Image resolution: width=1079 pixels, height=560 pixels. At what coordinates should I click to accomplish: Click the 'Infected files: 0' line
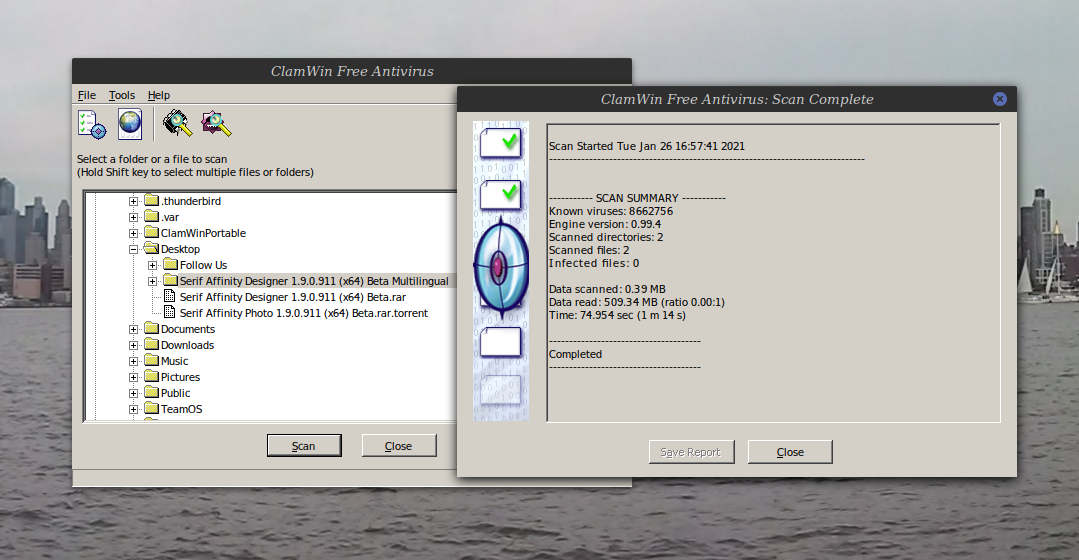coord(594,263)
